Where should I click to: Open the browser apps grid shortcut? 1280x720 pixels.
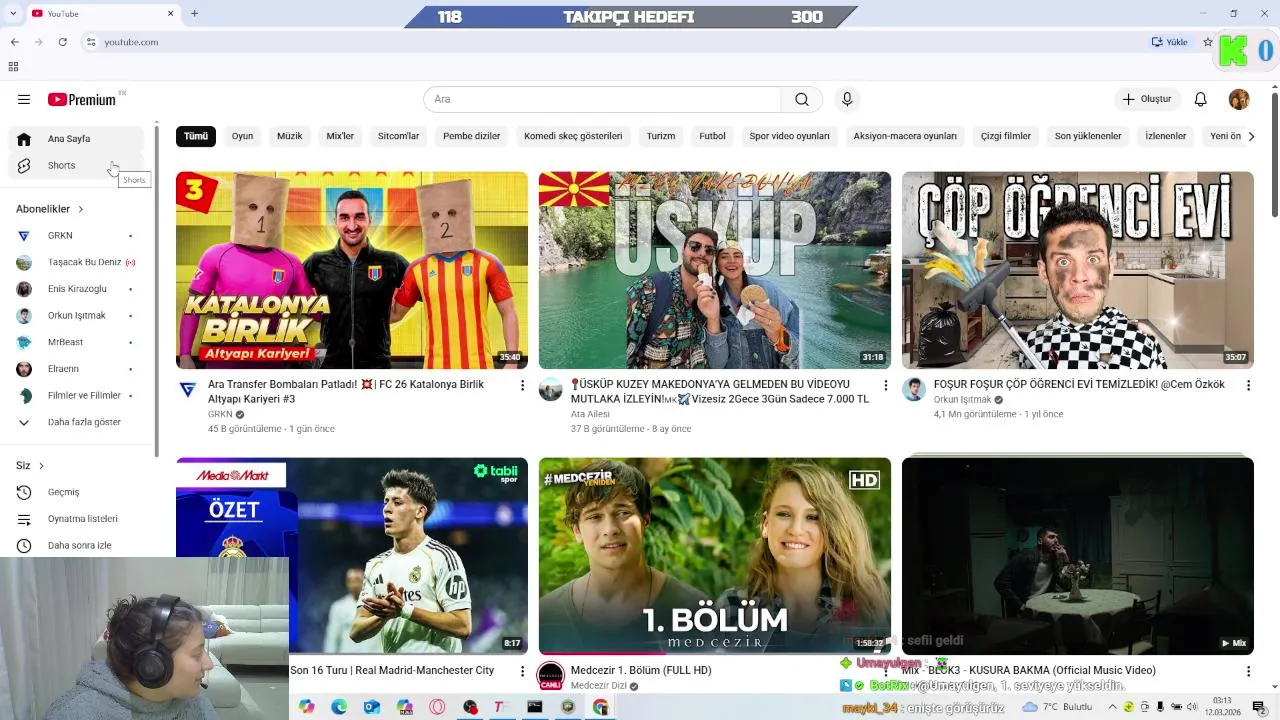coord(13,67)
